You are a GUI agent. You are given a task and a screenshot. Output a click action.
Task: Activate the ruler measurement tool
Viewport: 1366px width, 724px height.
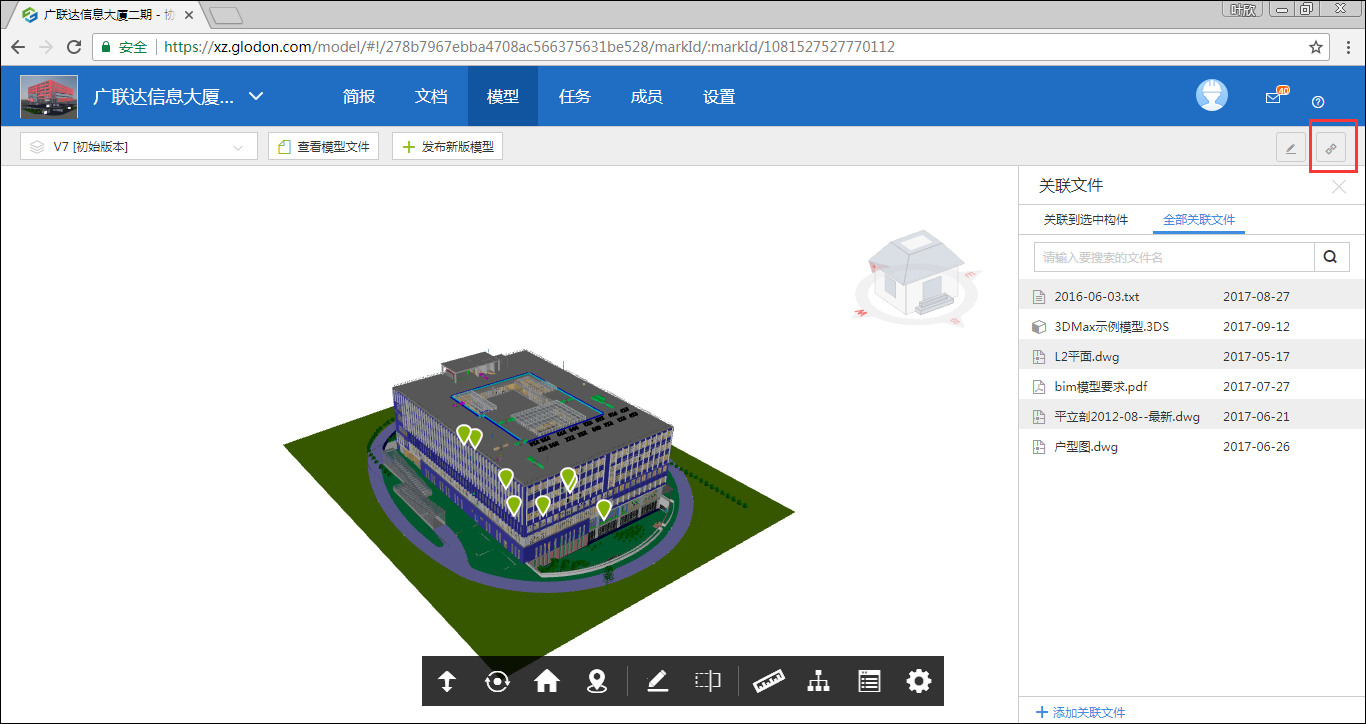768,682
